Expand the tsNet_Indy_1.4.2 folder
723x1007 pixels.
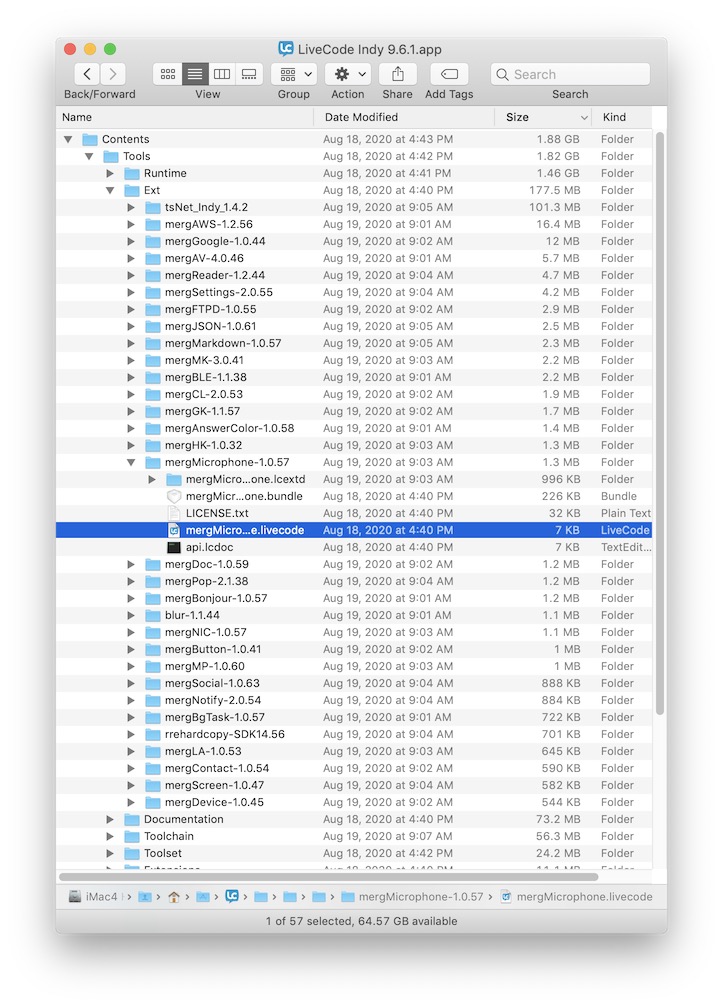[131, 207]
